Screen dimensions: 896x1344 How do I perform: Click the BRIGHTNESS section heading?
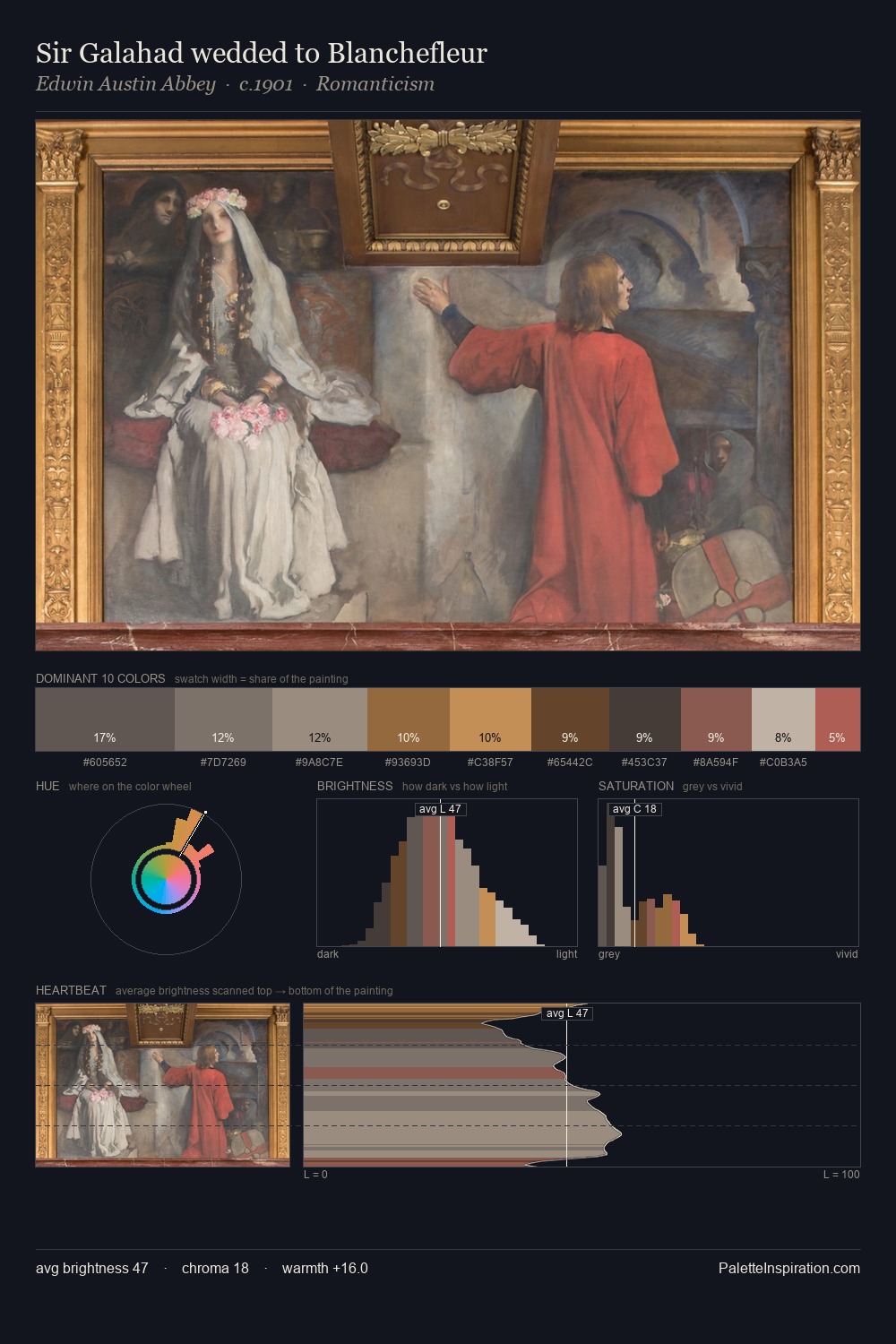pyautogui.click(x=355, y=786)
